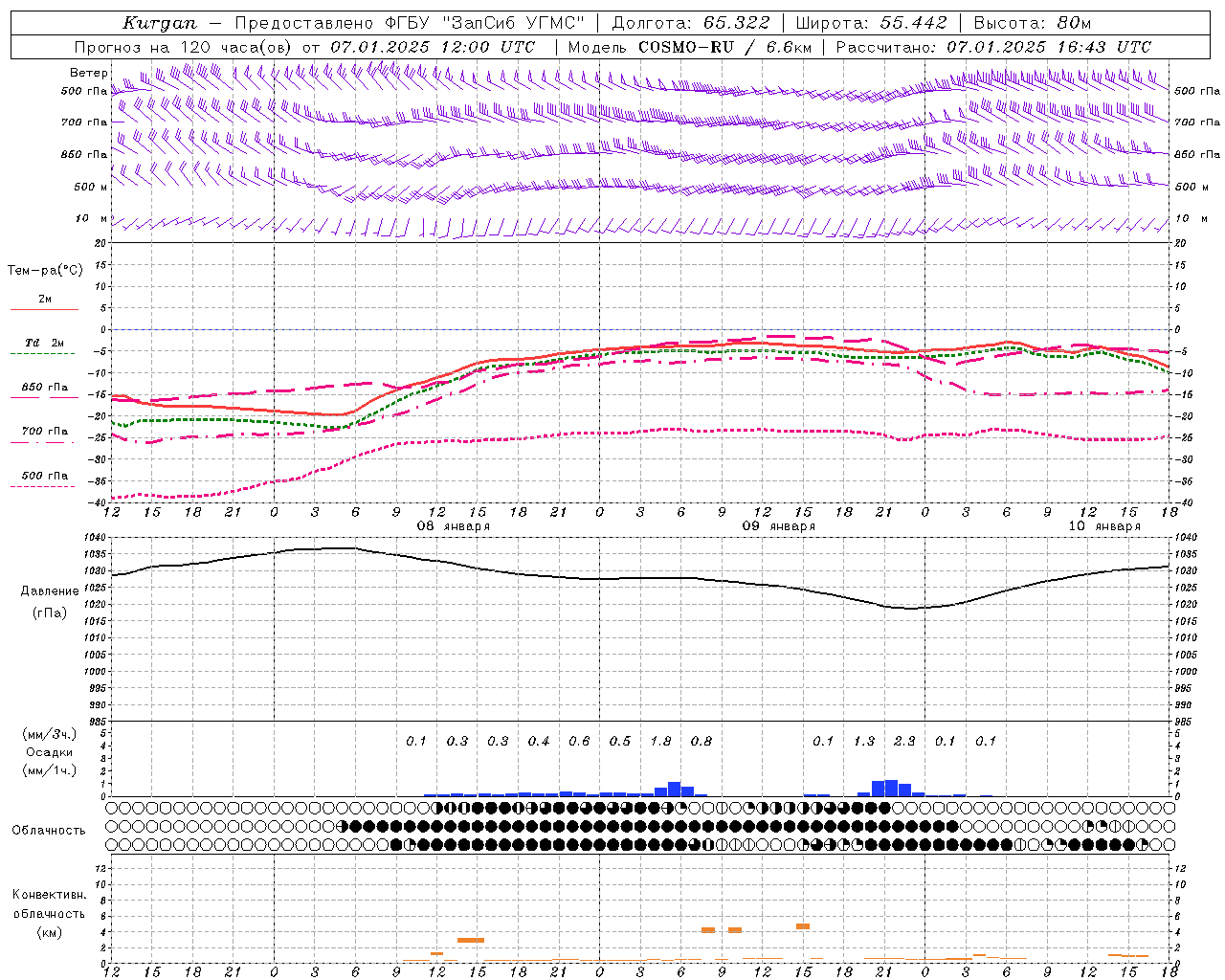Click the "(км)" unit label under convective cloudiness

pyautogui.click(x=49, y=932)
